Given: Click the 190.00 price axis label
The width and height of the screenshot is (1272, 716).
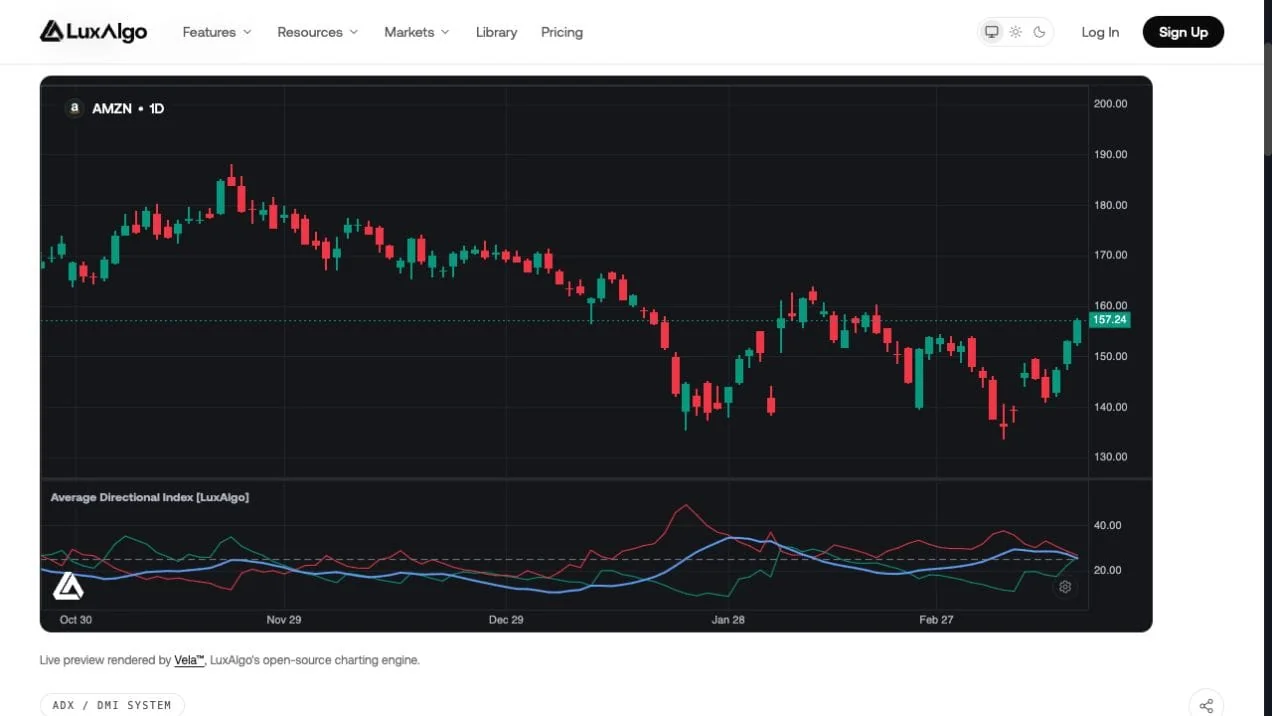Looking at the screenshot, I should click(x=1111, y=155).
